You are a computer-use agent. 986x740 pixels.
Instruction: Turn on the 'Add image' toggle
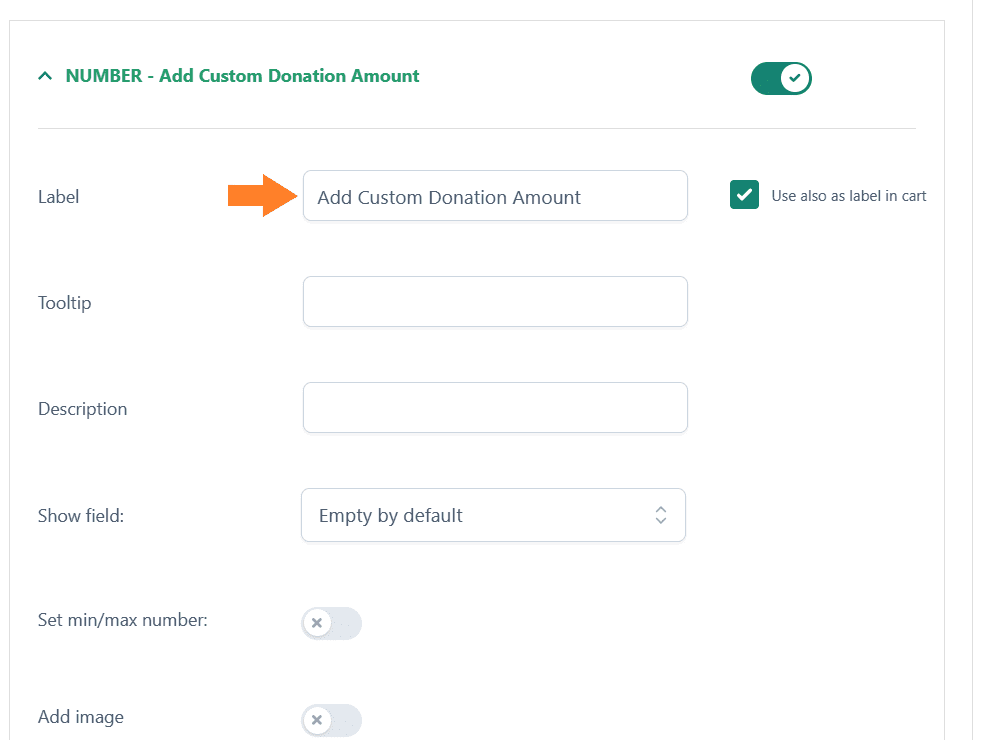[331, 720]
